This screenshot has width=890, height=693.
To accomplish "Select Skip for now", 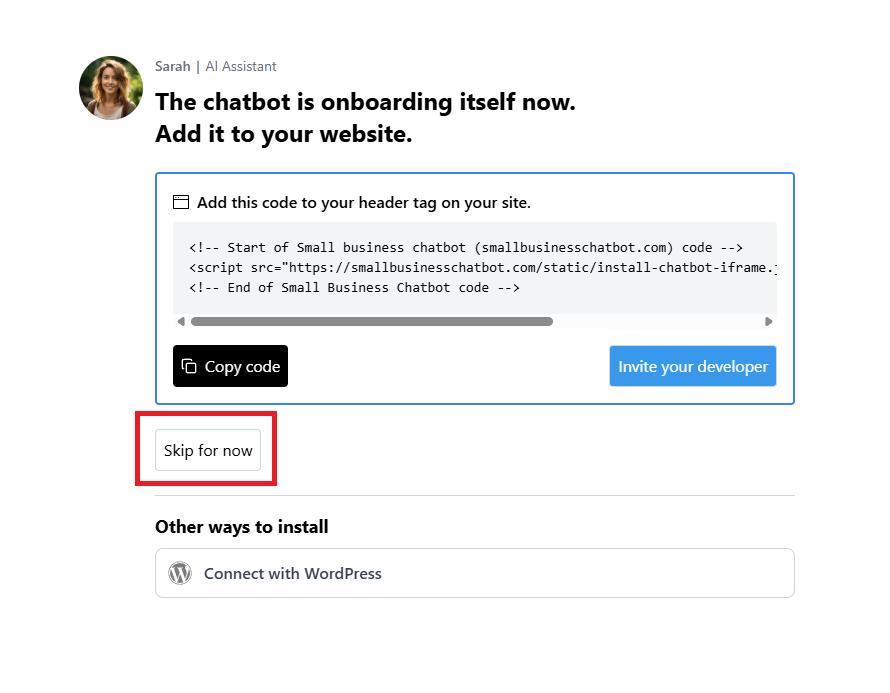I will point(208,450).
